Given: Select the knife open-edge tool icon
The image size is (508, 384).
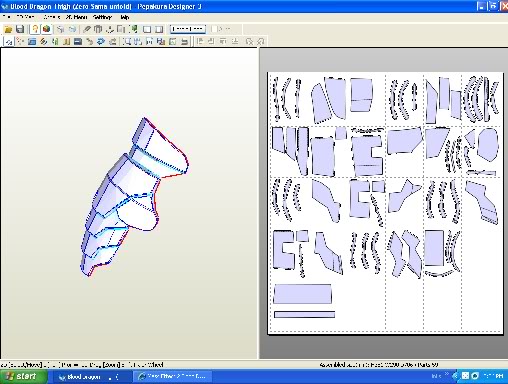Looking at the screenshot, I should [87, 29].
